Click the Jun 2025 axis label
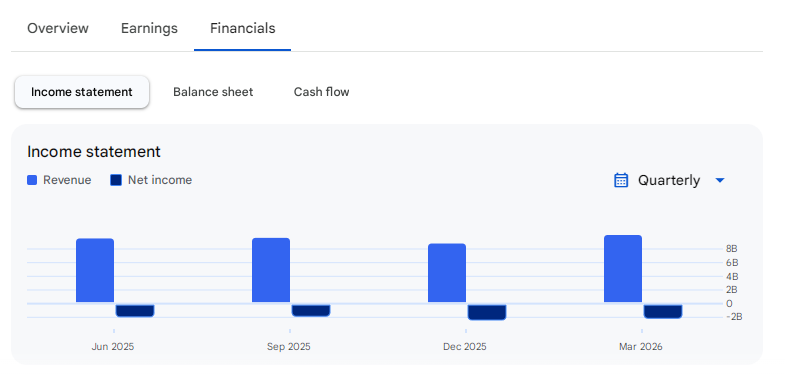The width and height of the screenshot is (785, 374). click(113, 347)
